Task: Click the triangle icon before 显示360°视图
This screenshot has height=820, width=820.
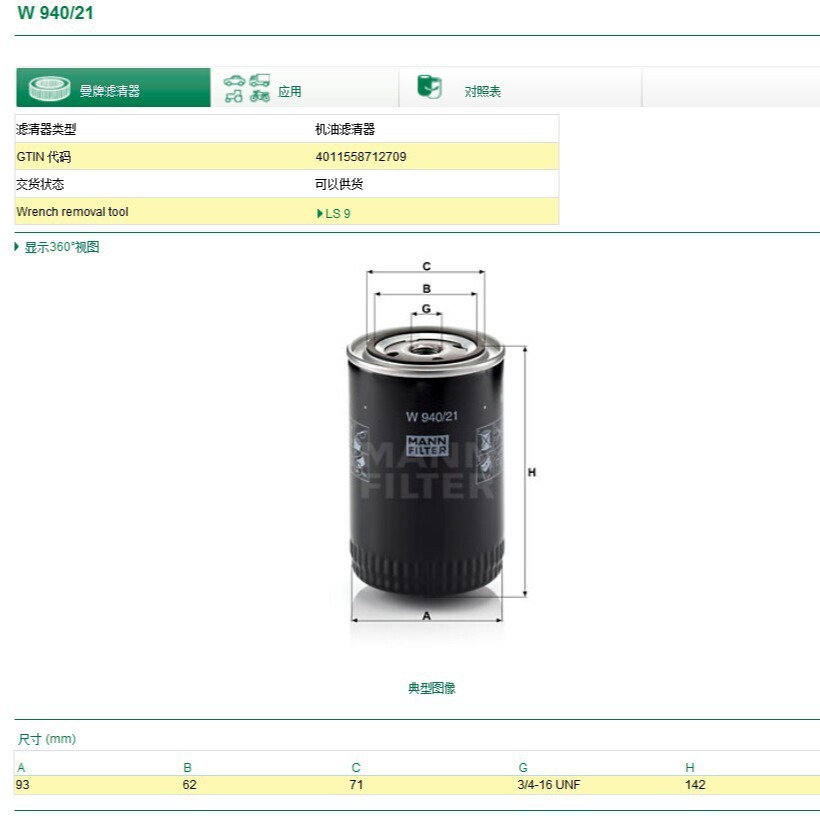Action: pyautogui.click(x=16, y=245)
